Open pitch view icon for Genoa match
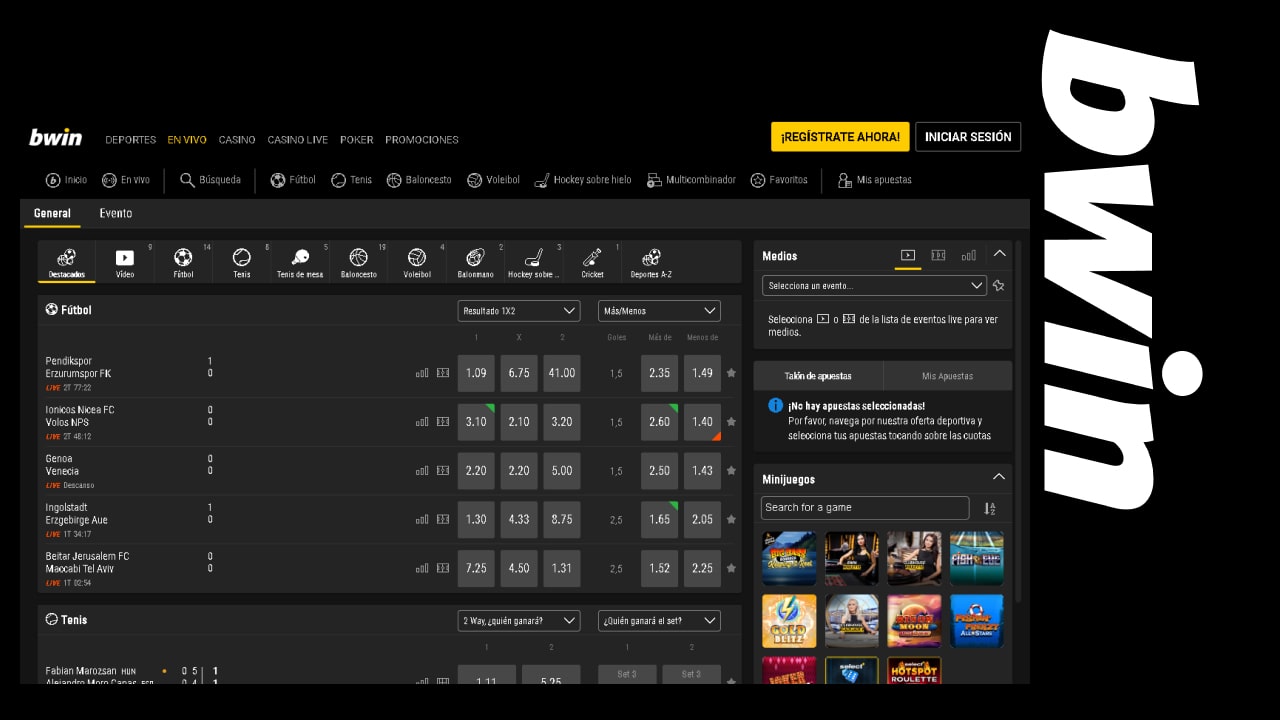The height and width of the screenshot is (720, 1280). (x=443, y=471)
